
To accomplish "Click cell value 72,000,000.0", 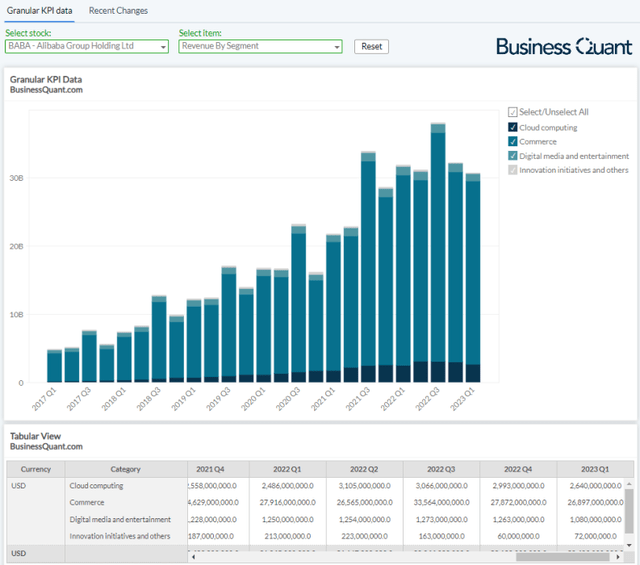I will pyautogui.click(x=596, y=536).
